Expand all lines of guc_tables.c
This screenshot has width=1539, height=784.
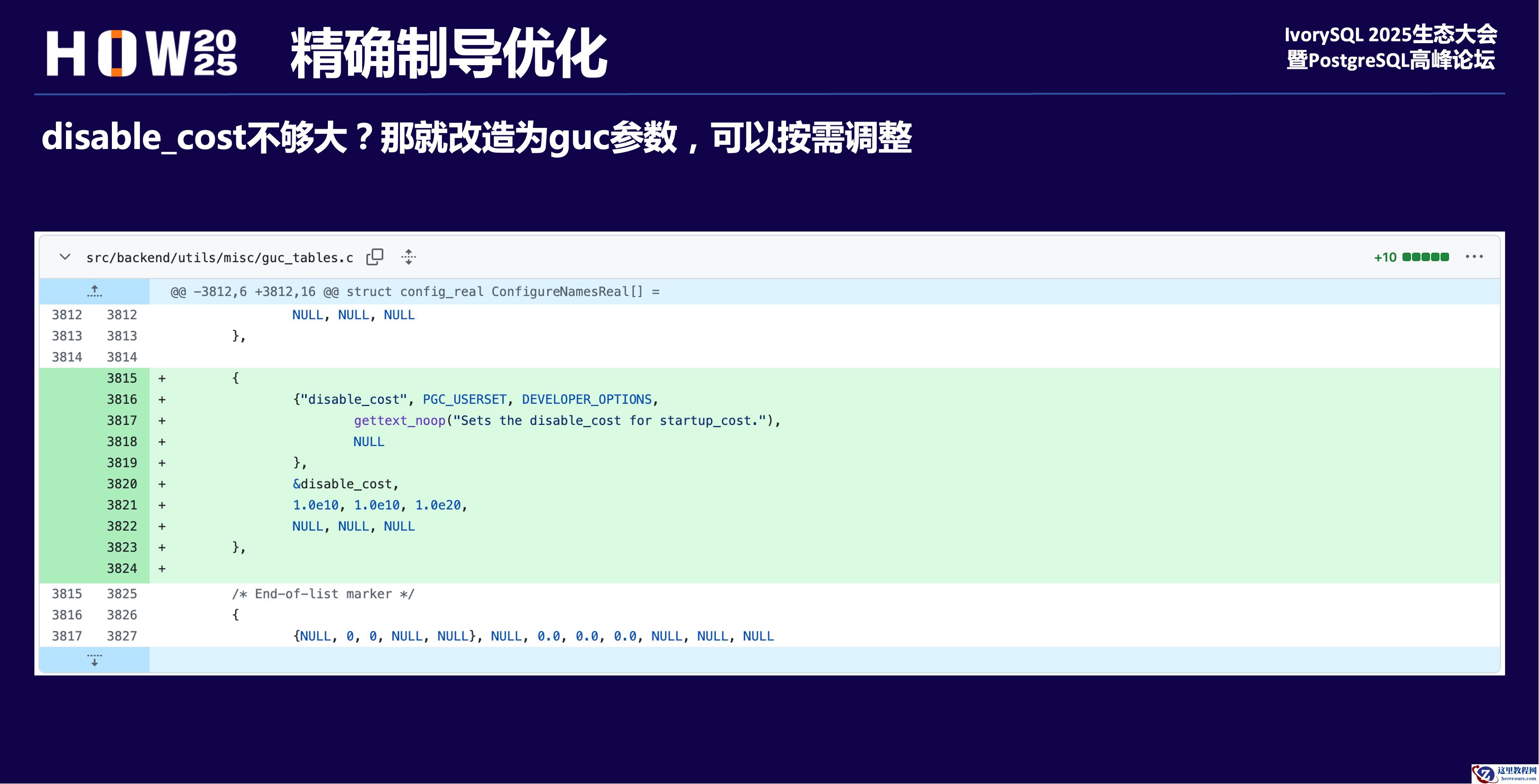tap(409, 257)
